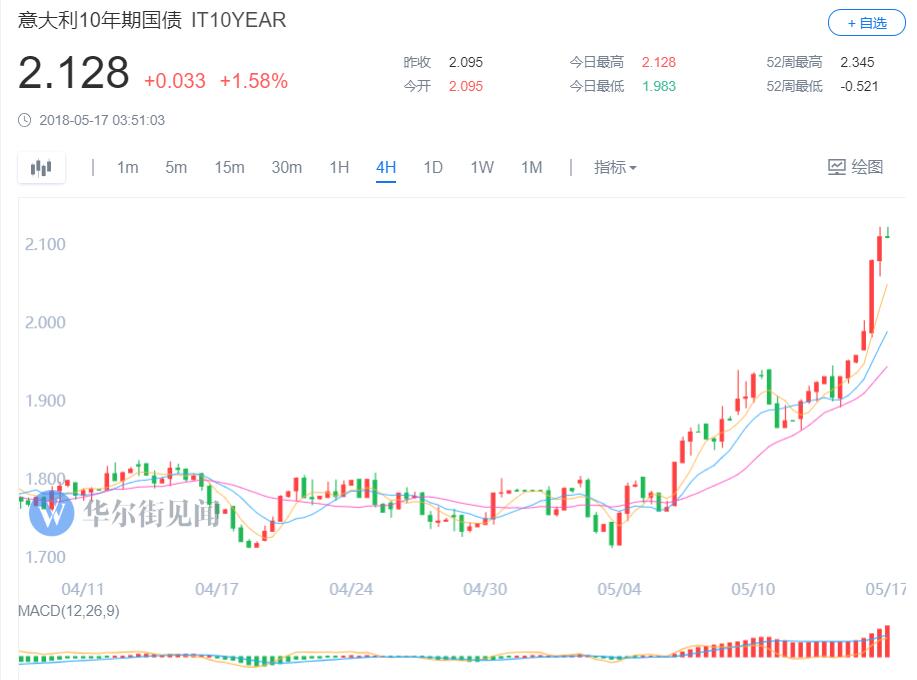
Task: Click the 华尔街见闻 watermark logo
Action: coord(52,513)
